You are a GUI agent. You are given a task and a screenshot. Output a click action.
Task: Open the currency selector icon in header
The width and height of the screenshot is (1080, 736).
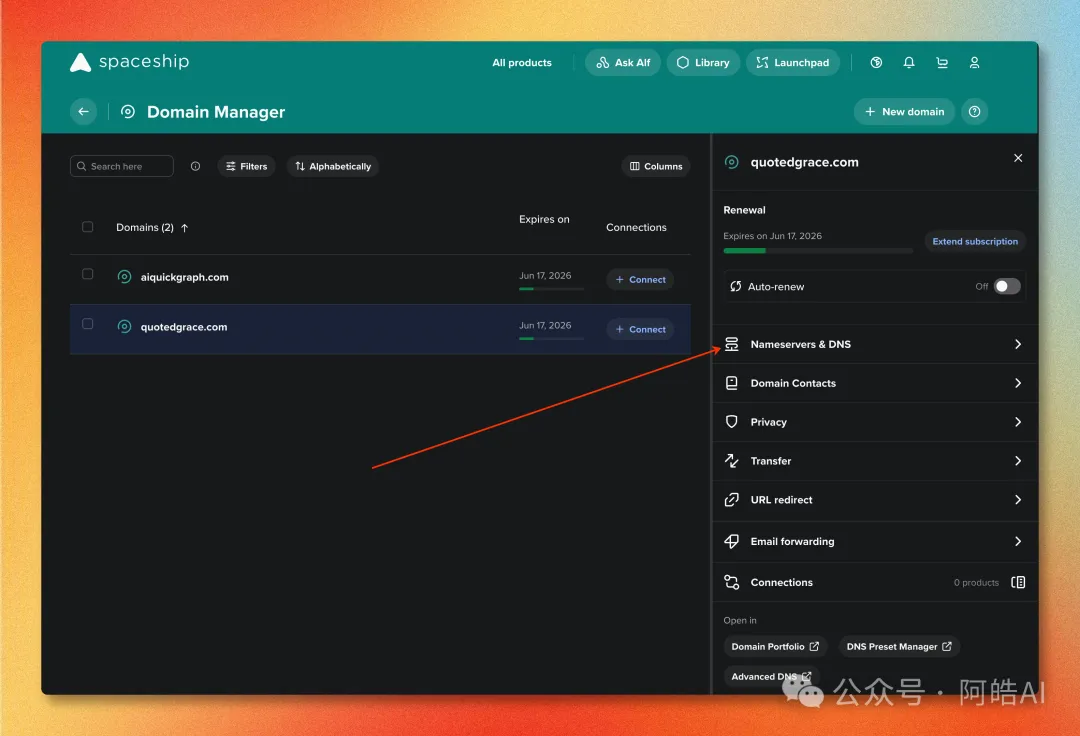coord(876,63)
